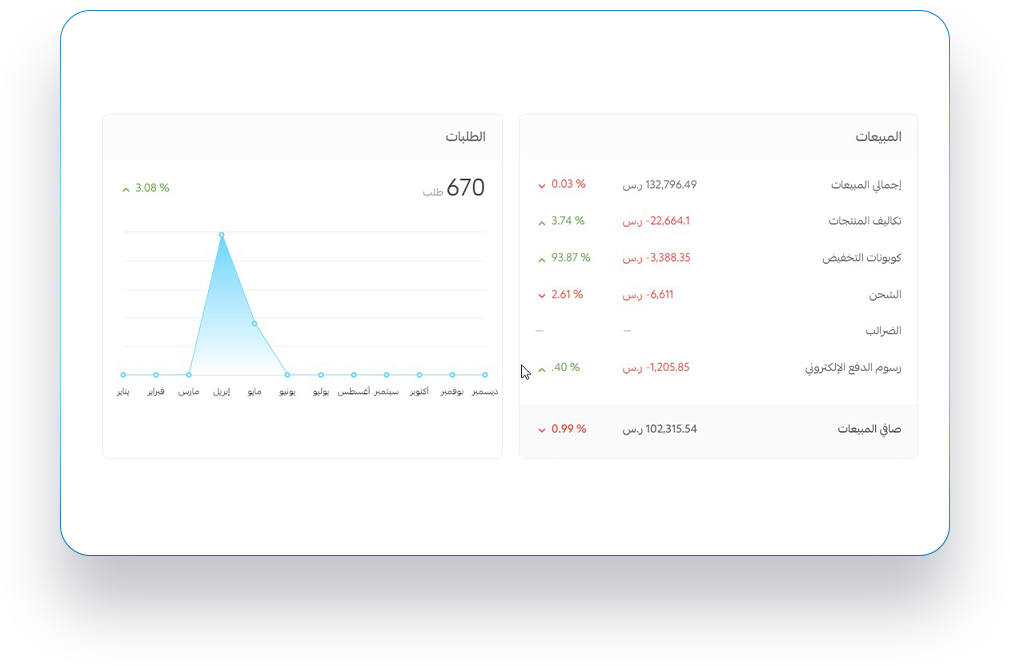This screenshot has width=1010, height=666.
Task: Click the الضرائب row label
Action: 883,331
